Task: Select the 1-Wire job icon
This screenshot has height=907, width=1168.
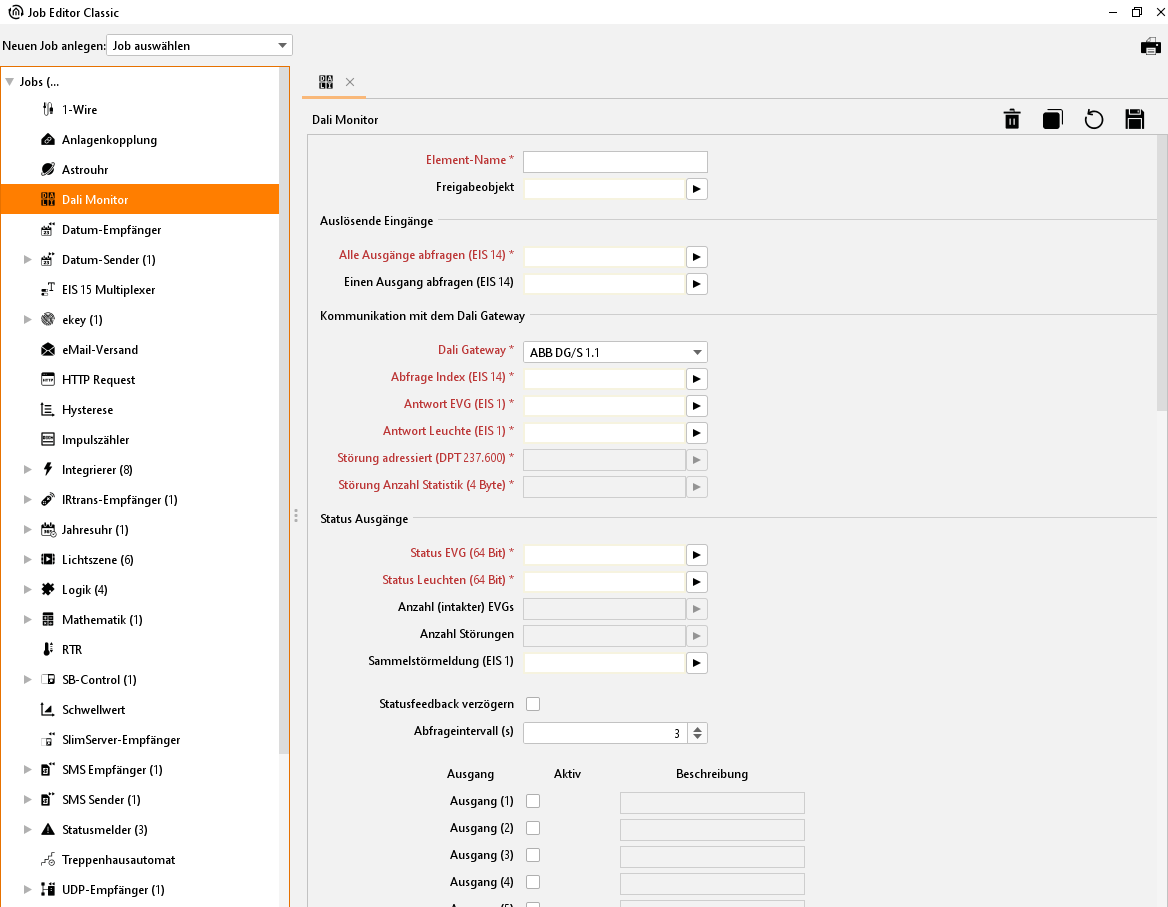Action: [47, 110]
